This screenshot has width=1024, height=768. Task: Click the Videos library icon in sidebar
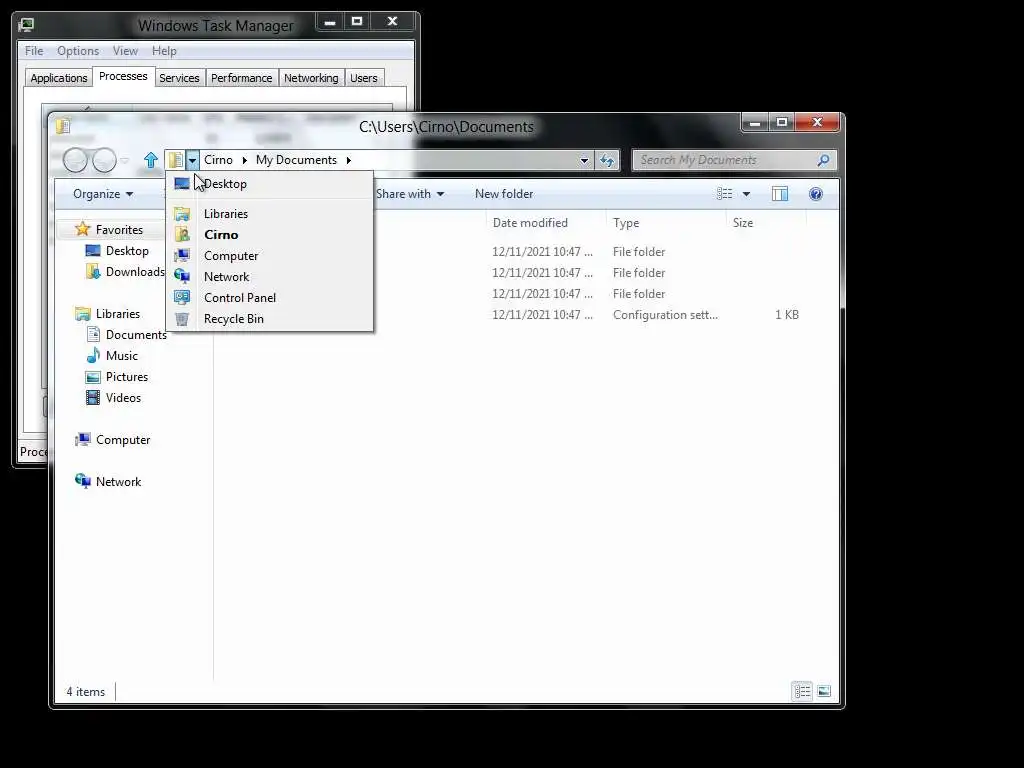(x=93, y=398)
